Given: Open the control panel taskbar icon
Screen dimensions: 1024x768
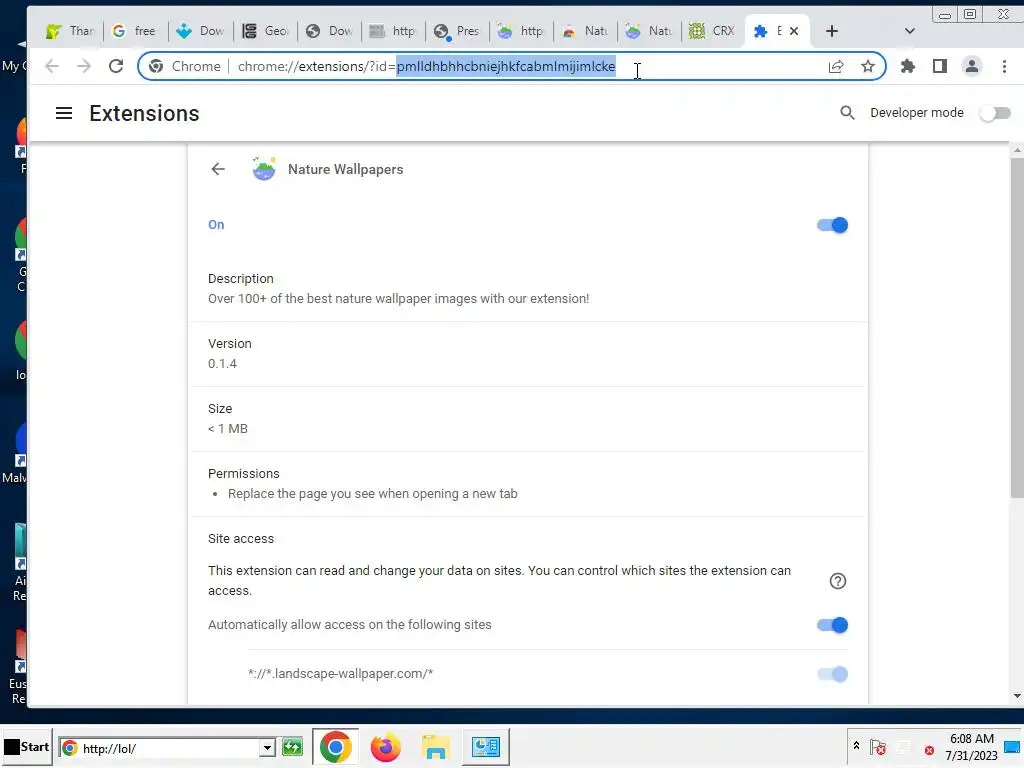Looking at the screenshot, I should pos(486,747).
